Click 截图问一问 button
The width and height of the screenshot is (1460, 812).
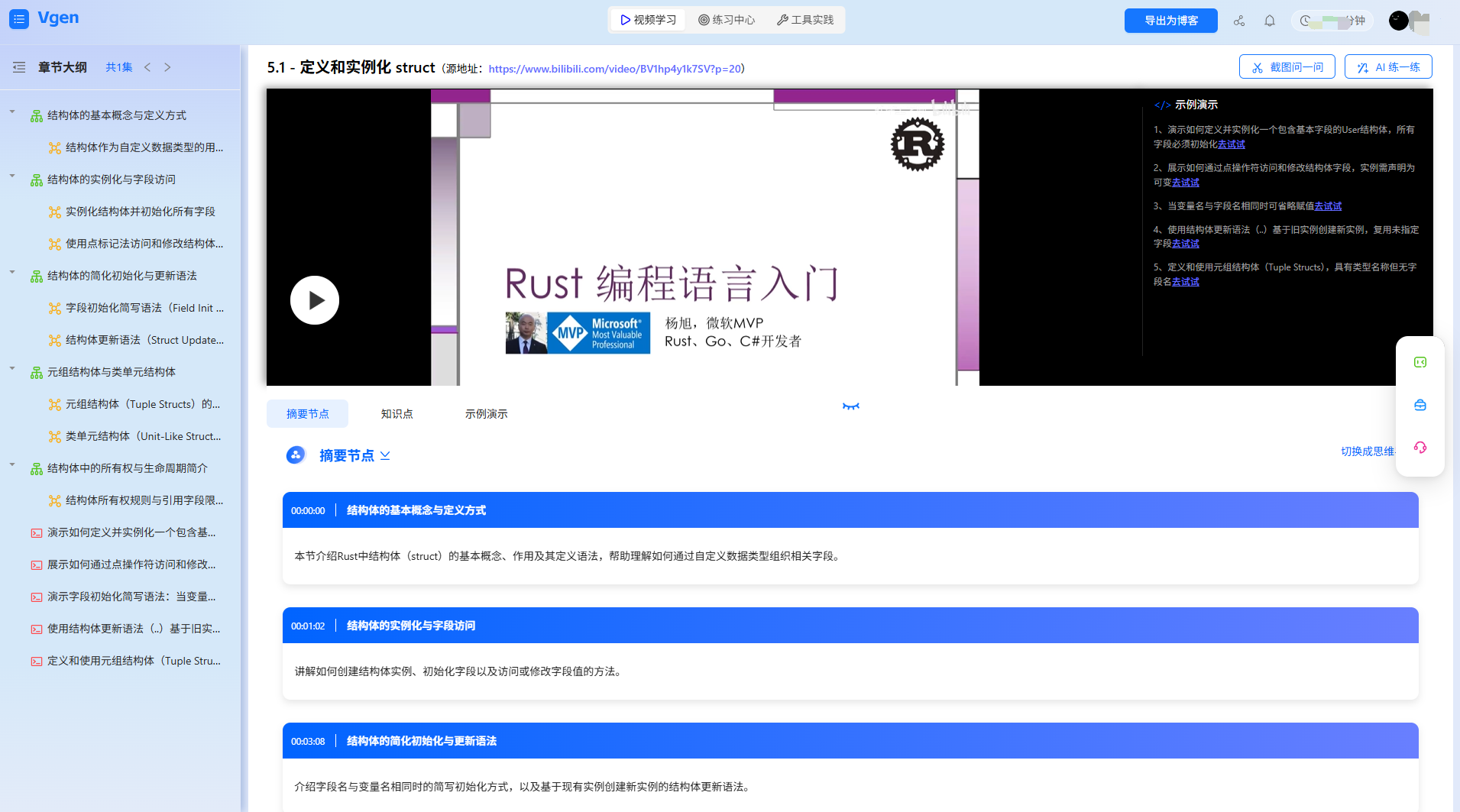[x=1287, y=67]
